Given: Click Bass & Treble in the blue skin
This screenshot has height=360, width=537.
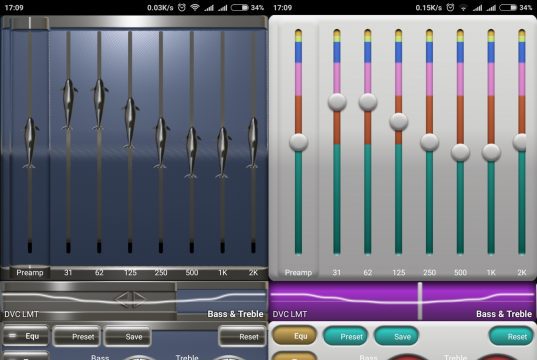Looking at the screenshot, I should click(x=235, y=314).
